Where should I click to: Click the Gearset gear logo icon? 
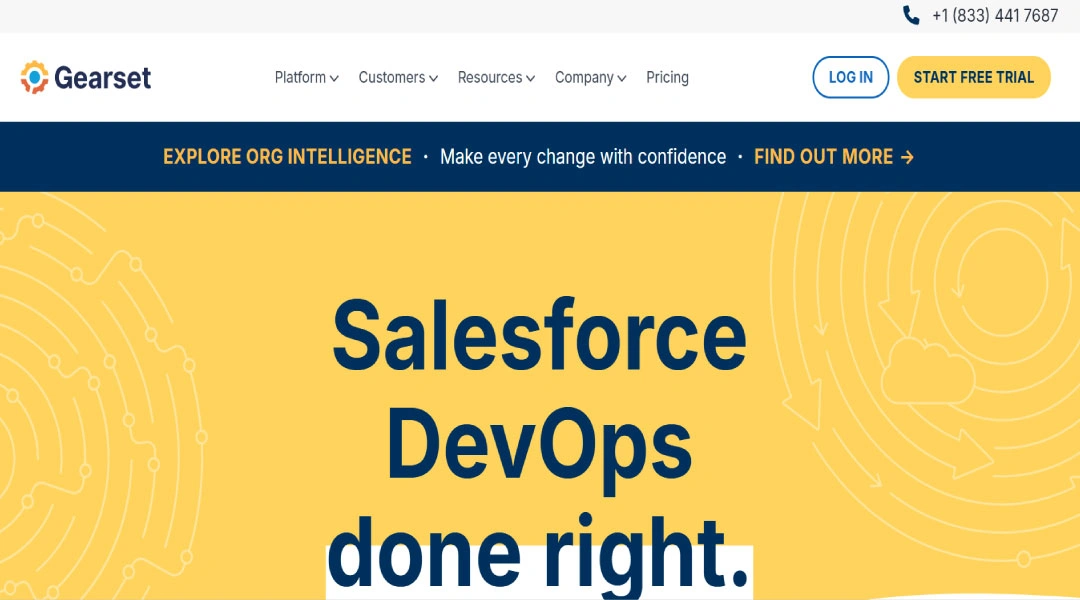(x=34, y=77)
